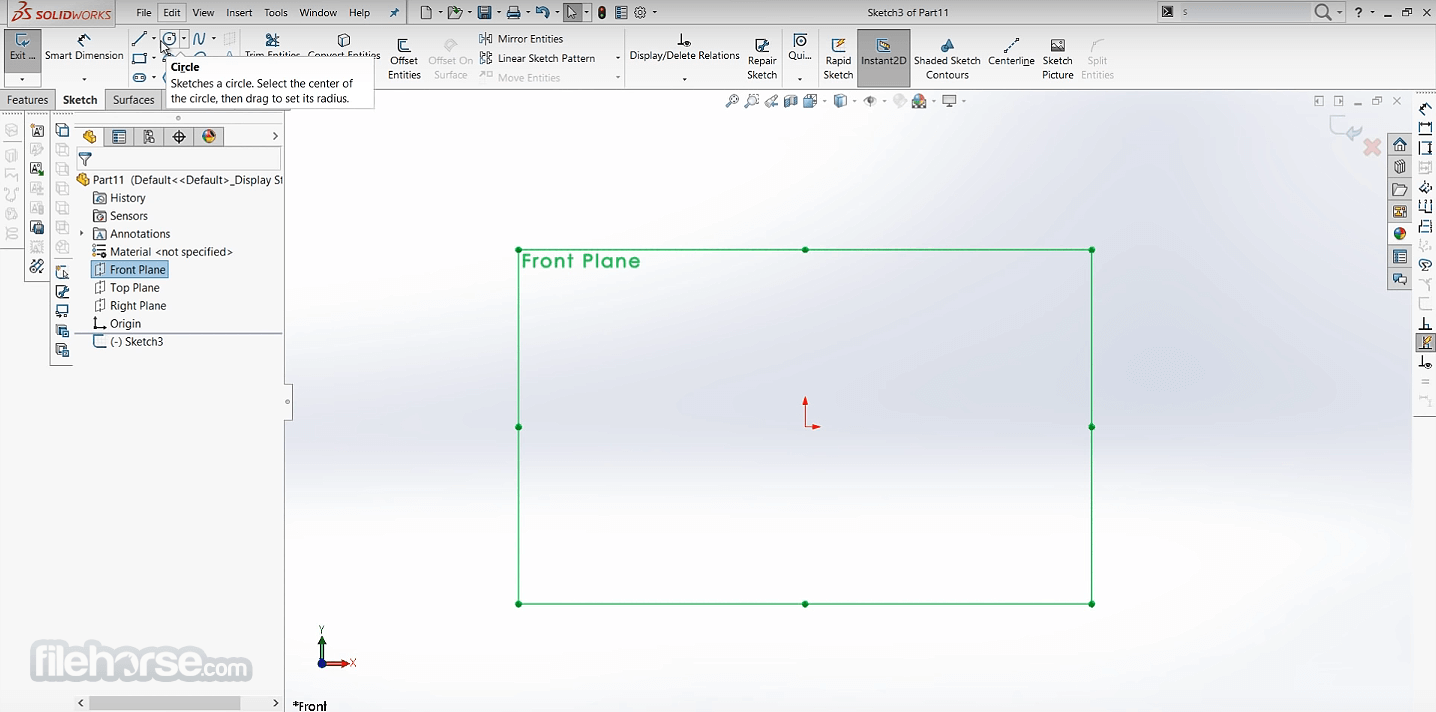Open SOLIDWORKS Resources home in task pane
1436x712 pixels.
[1400, 145]
